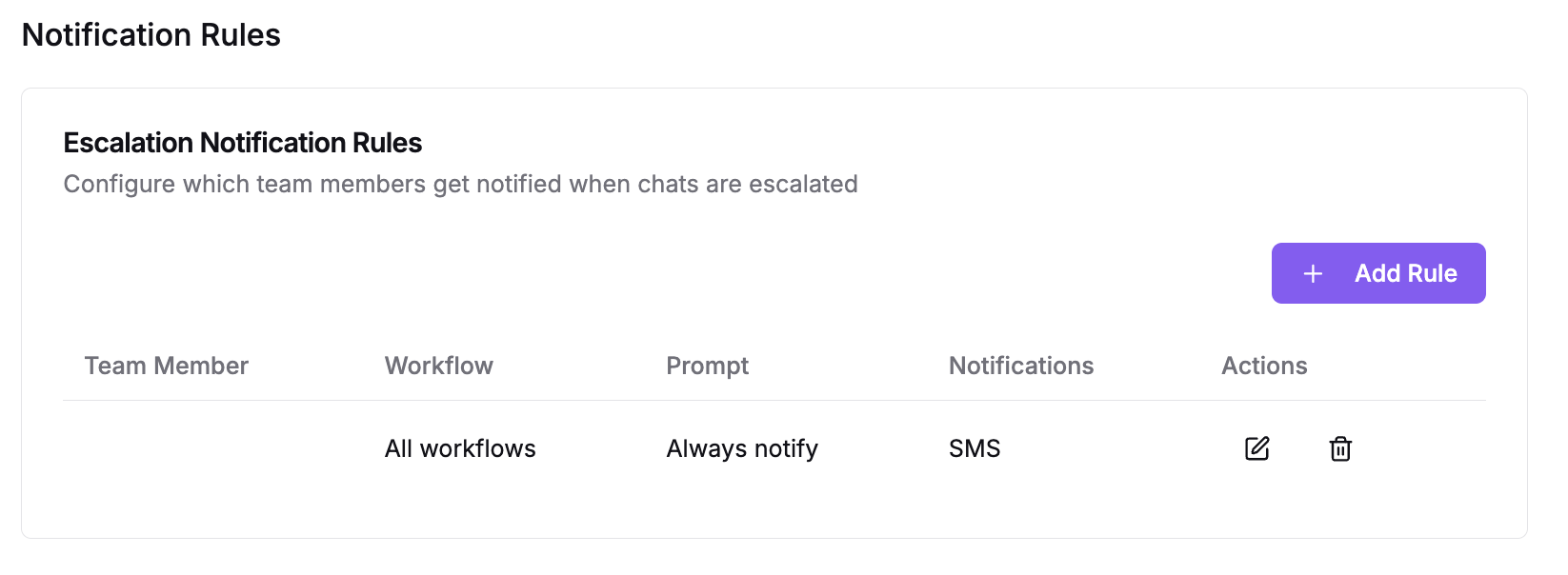The image size is (1568, 575).
Task: Click the plus symbol on the purple button
Action: point(1313,273)
